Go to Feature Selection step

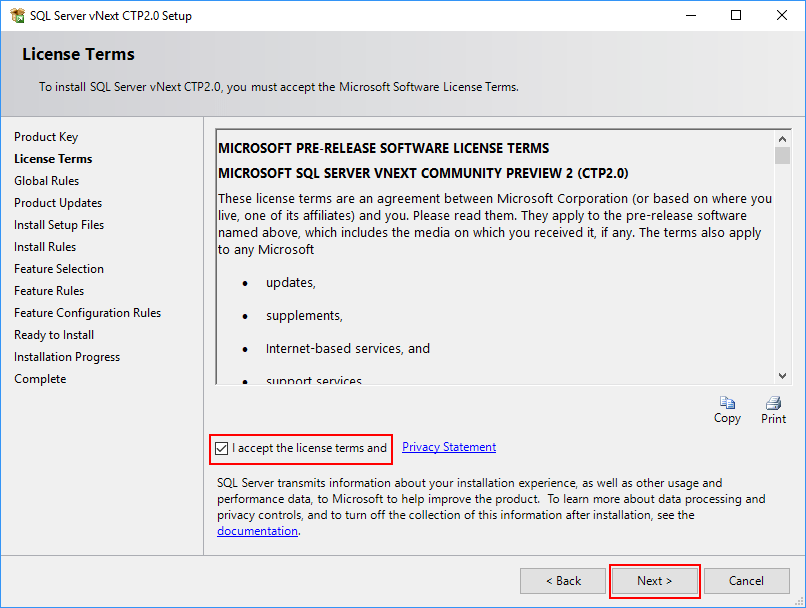pos(58,268)
